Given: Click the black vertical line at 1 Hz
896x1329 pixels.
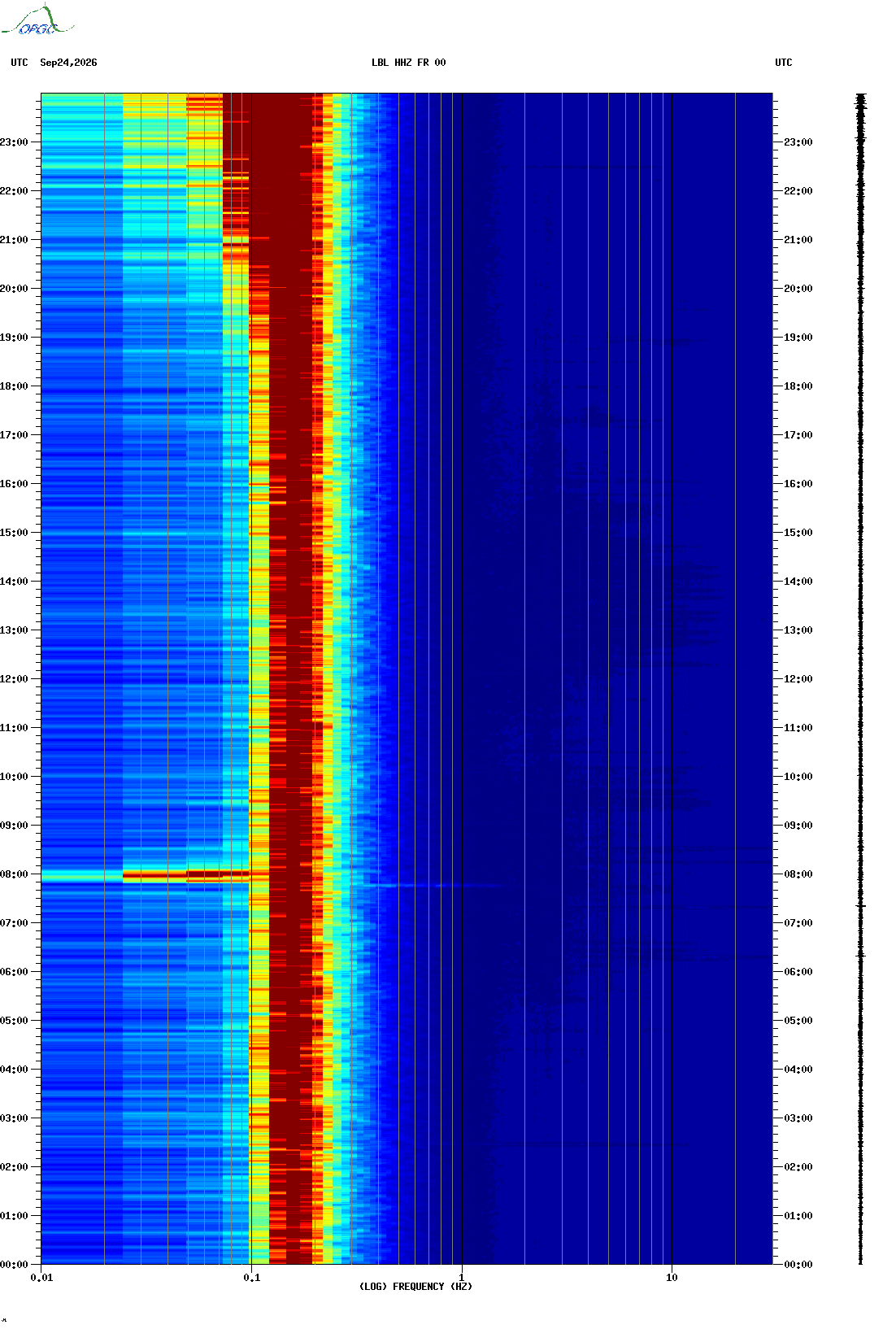Looking at the screenshot, I should 462,678.
